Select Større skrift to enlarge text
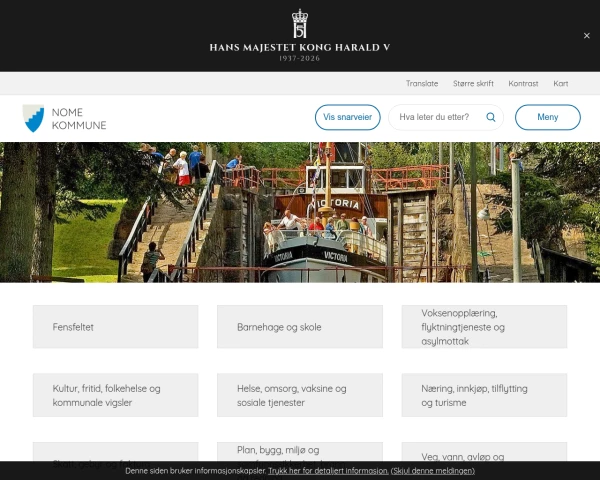 pos(473,83)
